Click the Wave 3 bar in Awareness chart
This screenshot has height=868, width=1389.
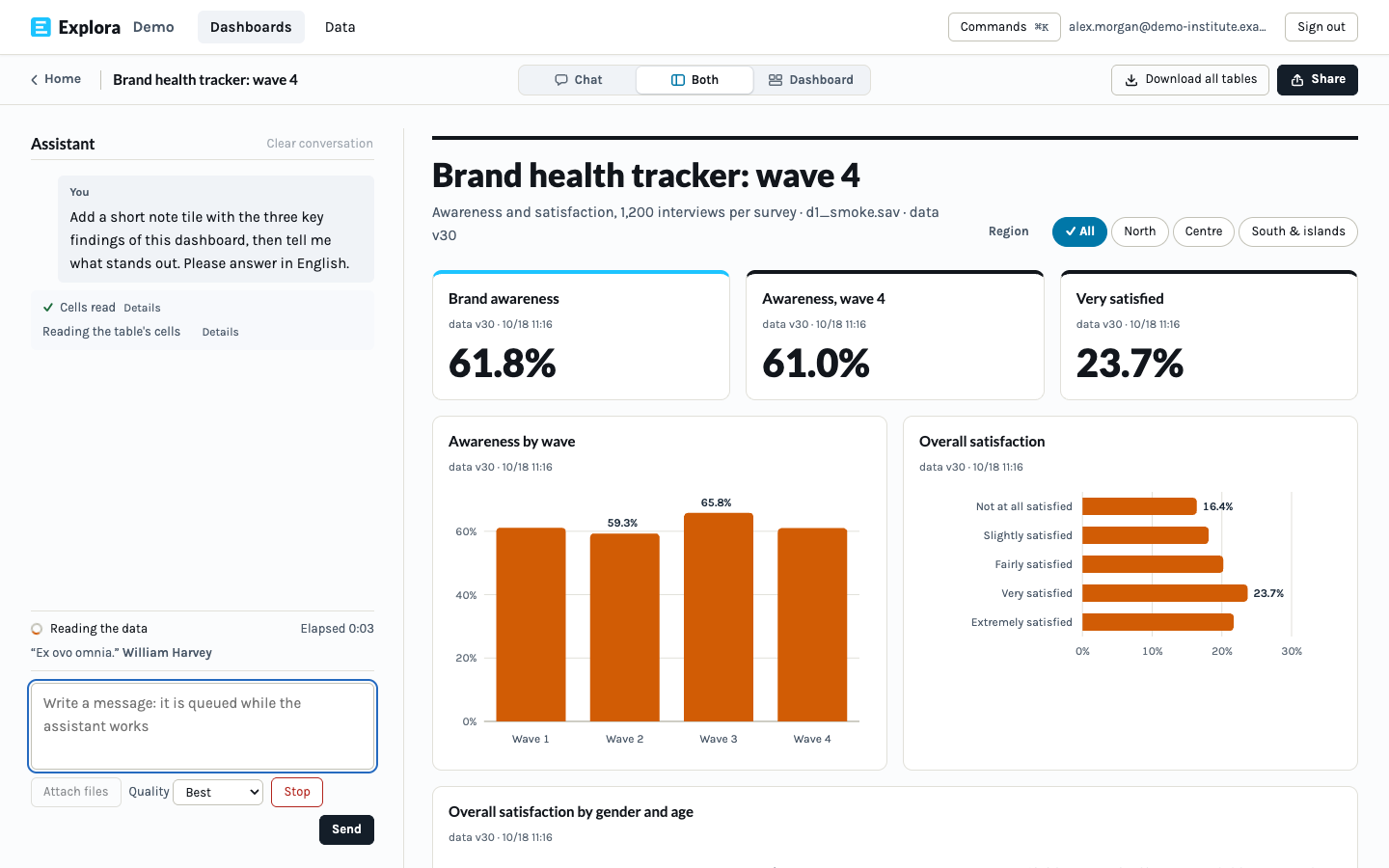(719, 617)
